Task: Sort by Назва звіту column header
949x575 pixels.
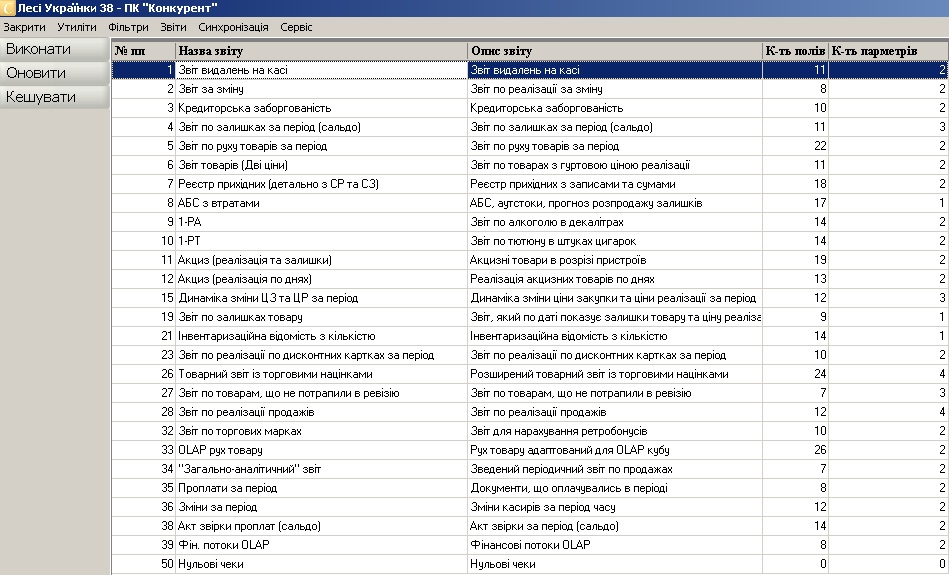Action: [x=320, y=51]
